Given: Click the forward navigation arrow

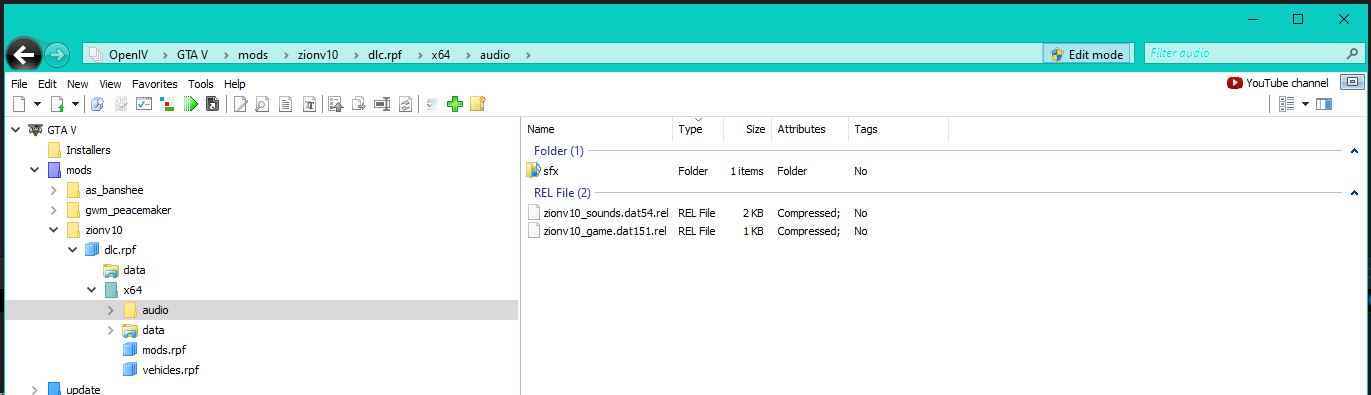Looking at the screenshot, I should coord(57,54).
